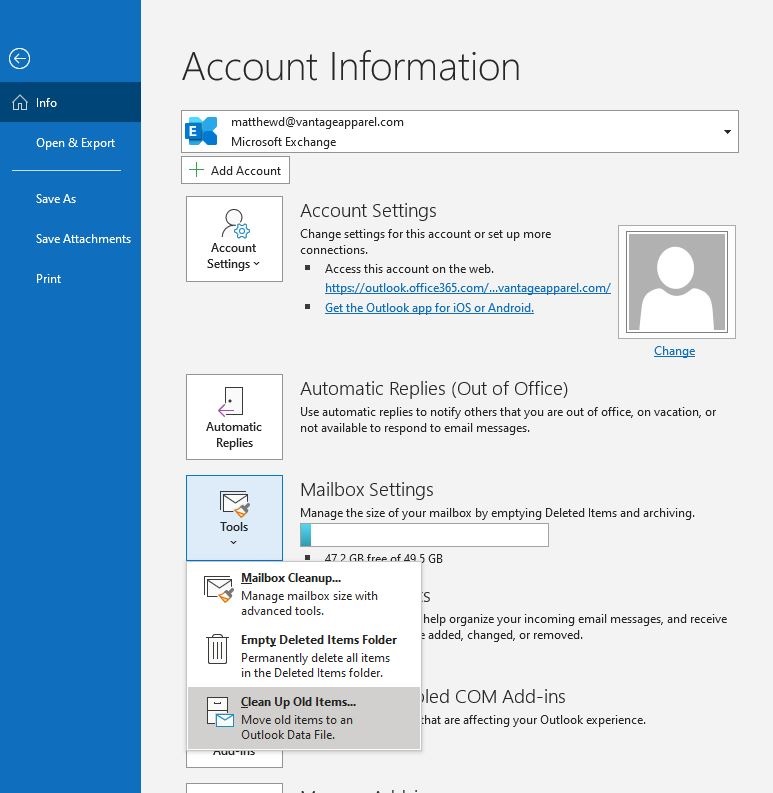Click the home icon beside Info
The height and width of the screenshot is (793, 773).
click(x=20, y=102)
